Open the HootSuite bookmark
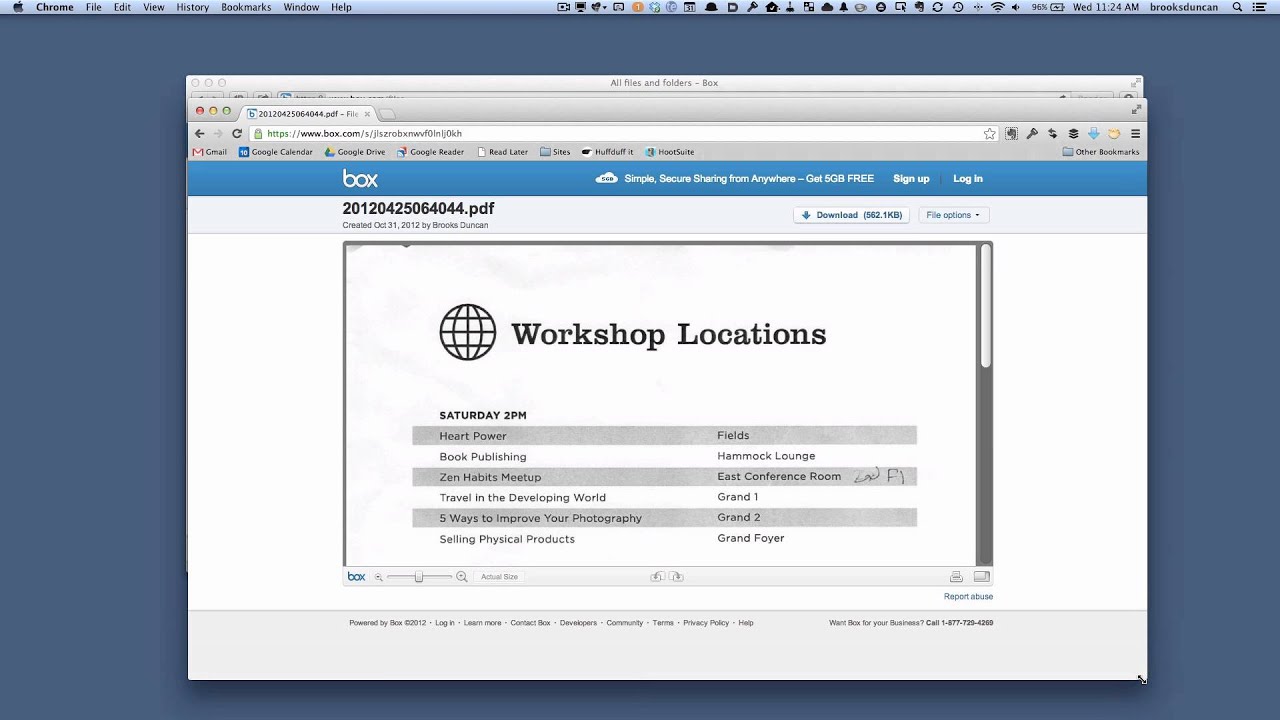The height and width of the screenshot is (720, 1280). click(x=669, y=152)
